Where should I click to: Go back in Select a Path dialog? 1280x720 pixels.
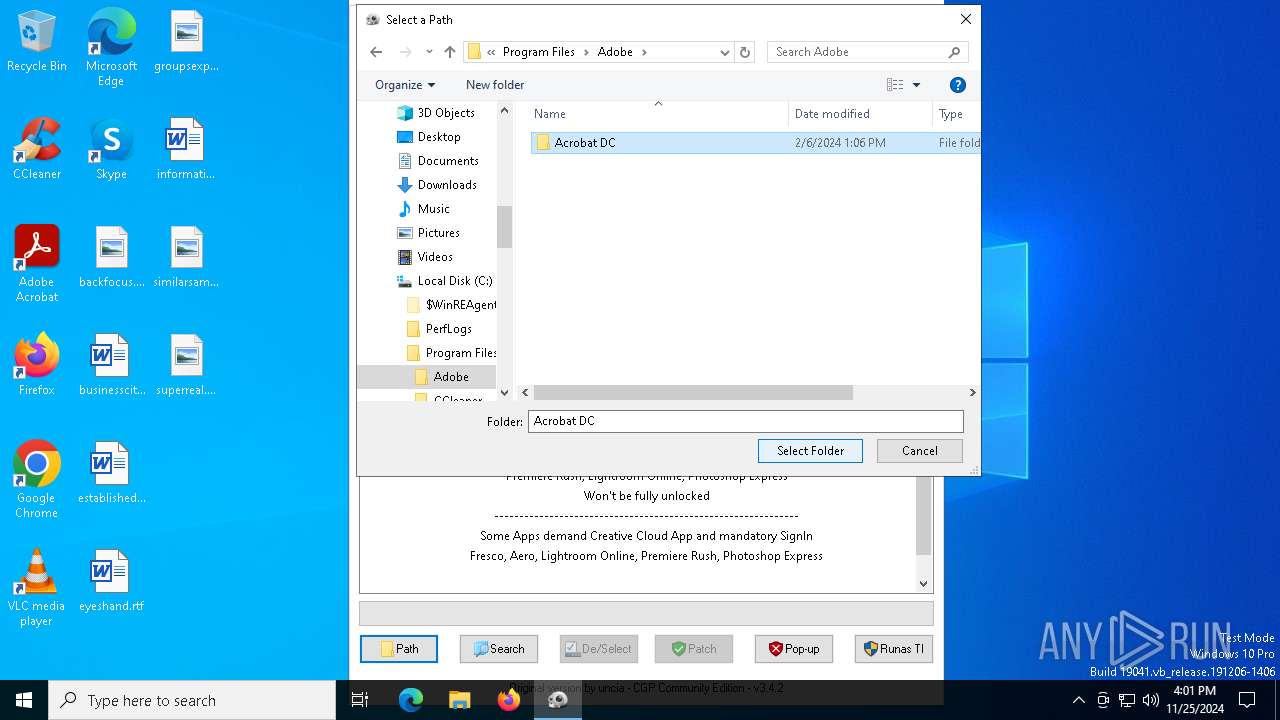(376, 52)
